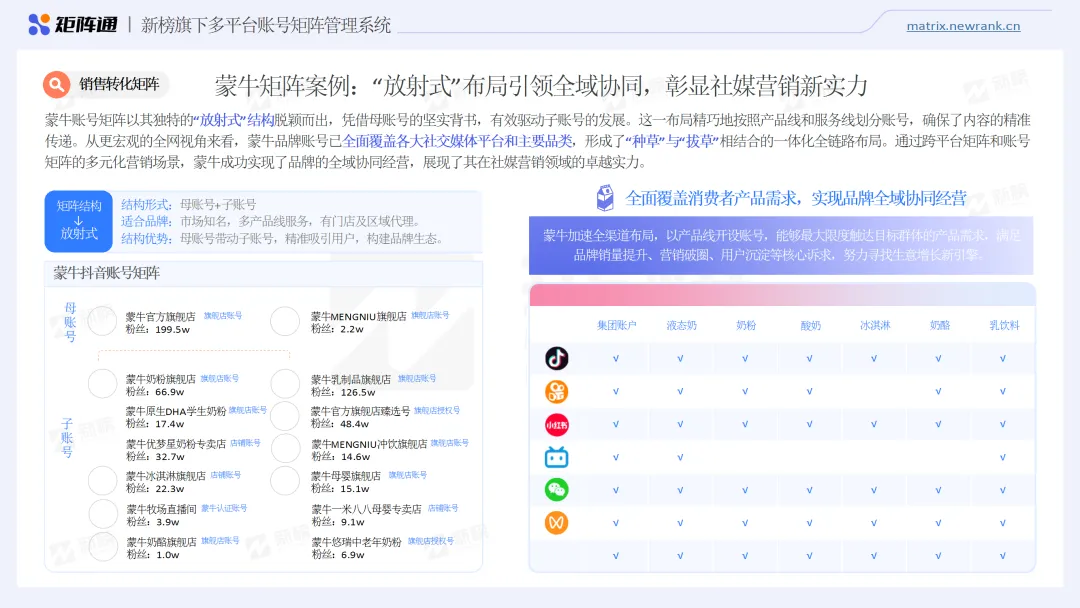Click the 蒙牛MENGNIU旗舰店 account name
Viewport: 1080px width, 608px height.
click(x=358, y=317)
